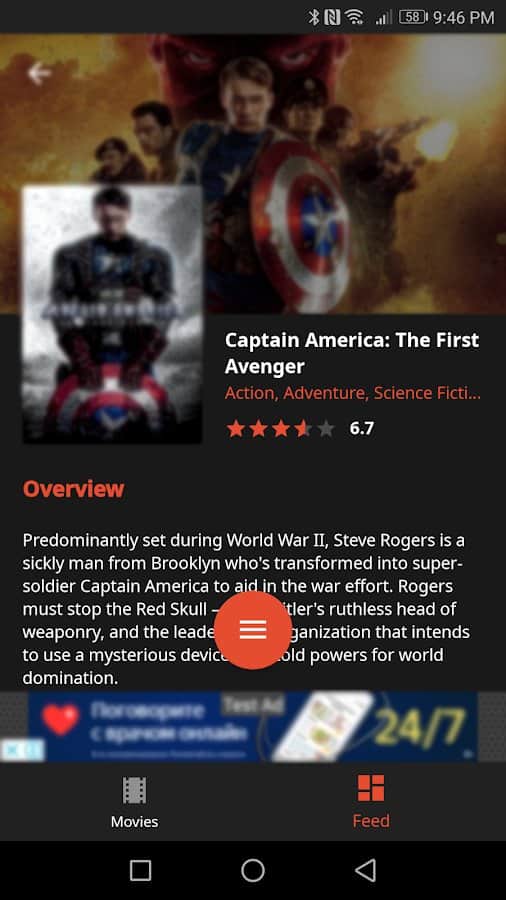The height and width of the screenshot is (900, 506).
Task: Tap the battery indicator in status bar
Action: point(412,17)
